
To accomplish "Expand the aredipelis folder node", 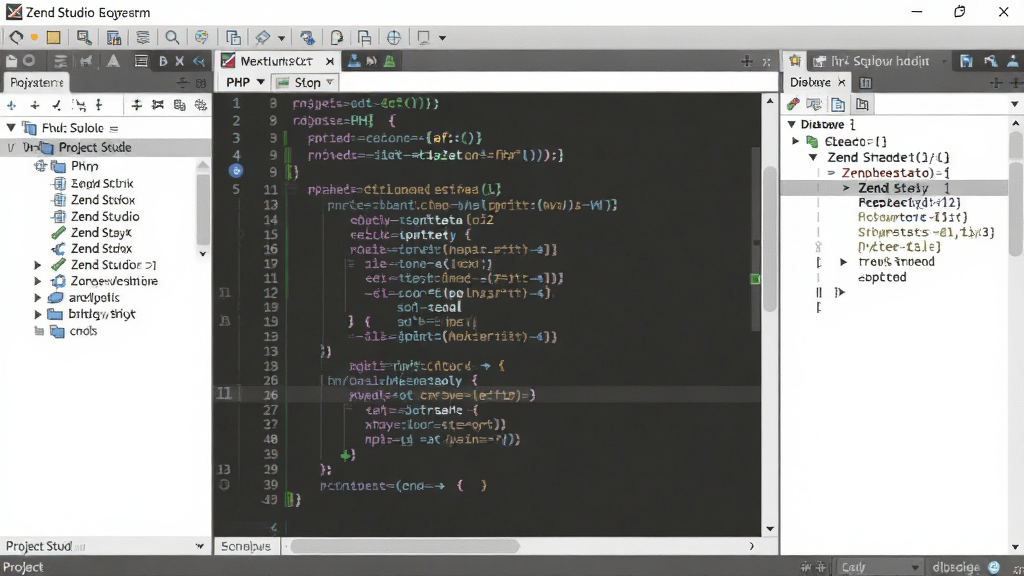I will [38, 298].
